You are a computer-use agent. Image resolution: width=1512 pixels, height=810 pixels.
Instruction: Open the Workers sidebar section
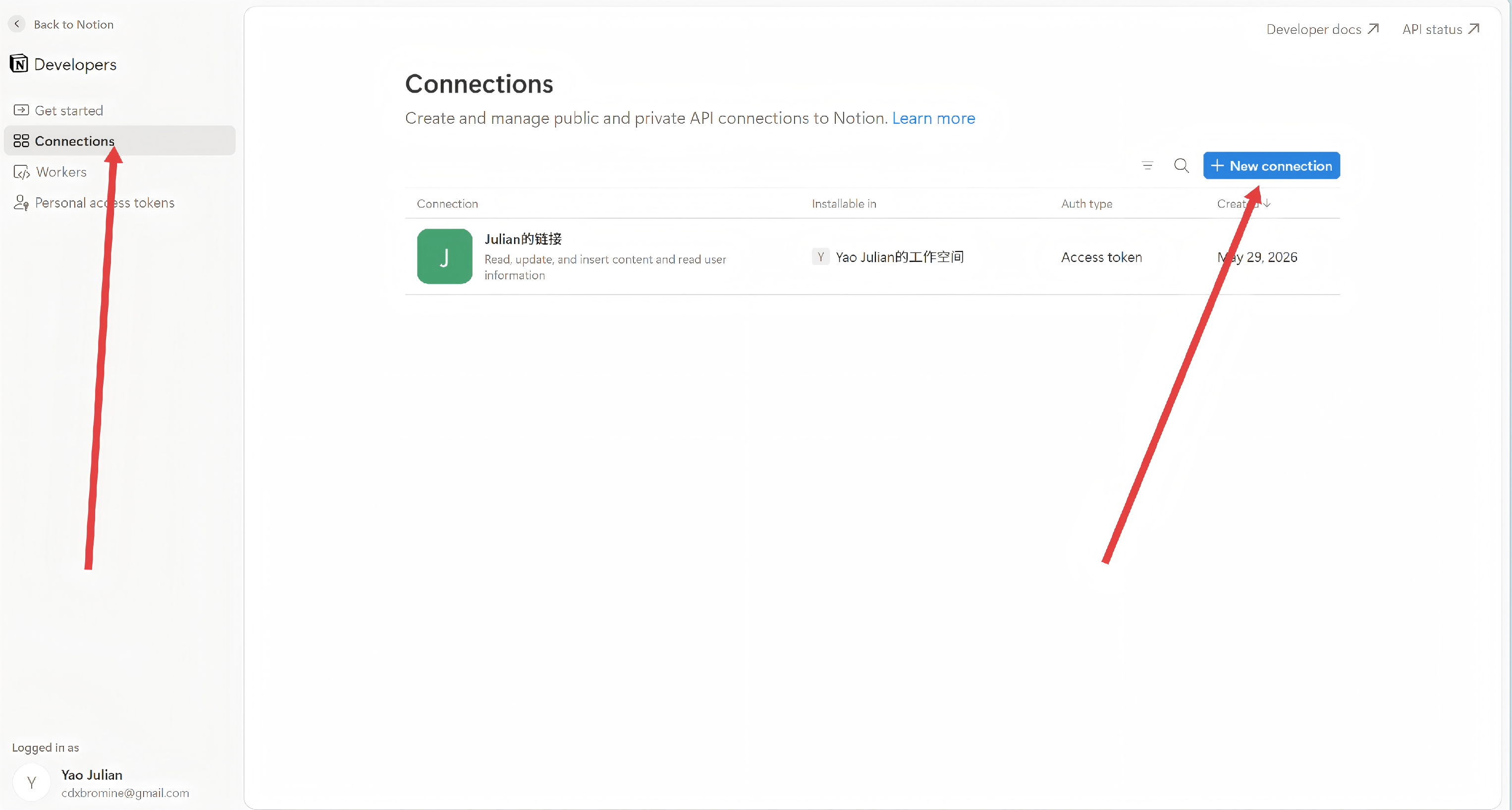coord(120,172)
